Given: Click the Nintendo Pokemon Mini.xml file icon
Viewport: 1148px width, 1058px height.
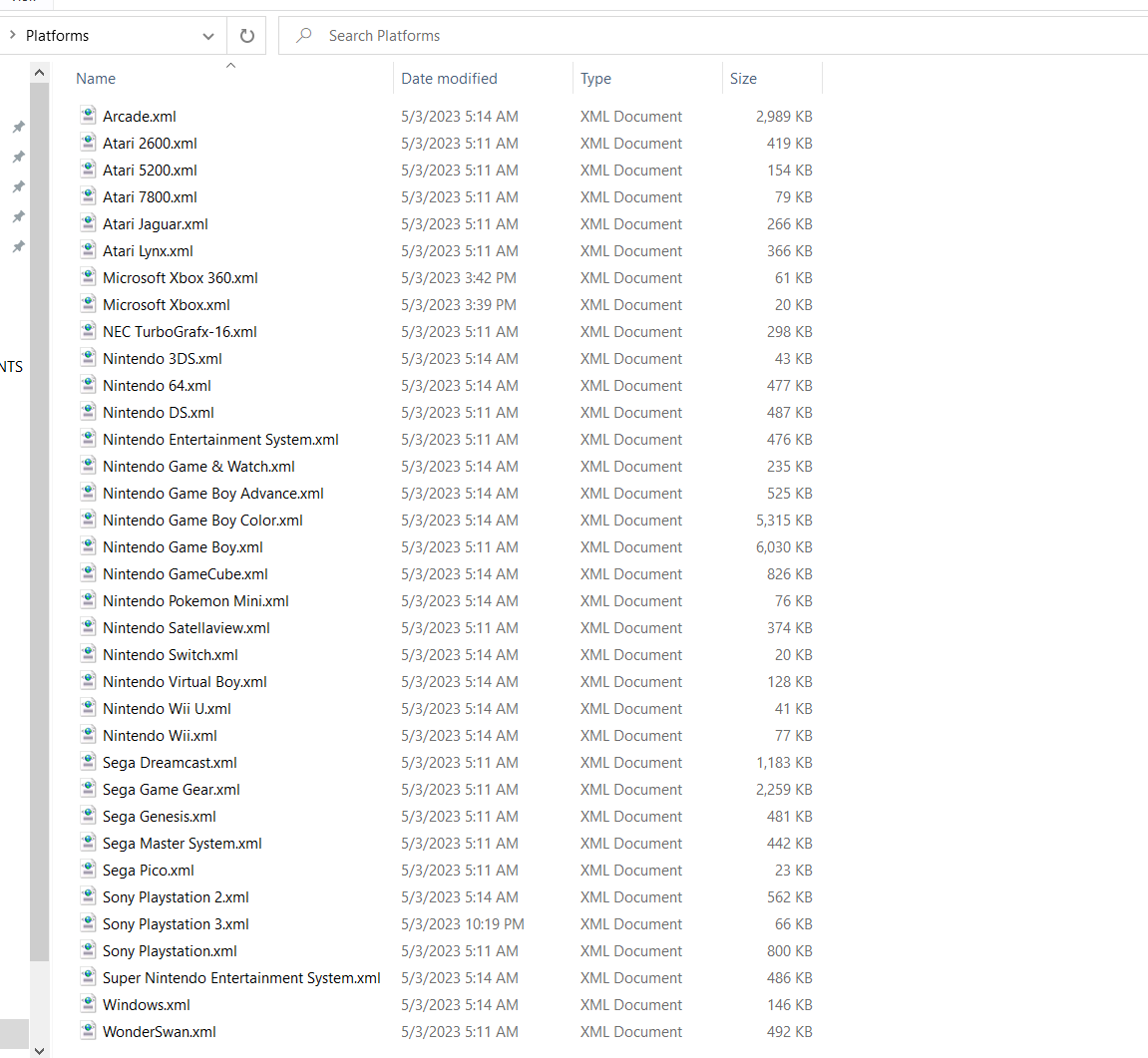Looking at the screenshot, I should pos(88,600).
